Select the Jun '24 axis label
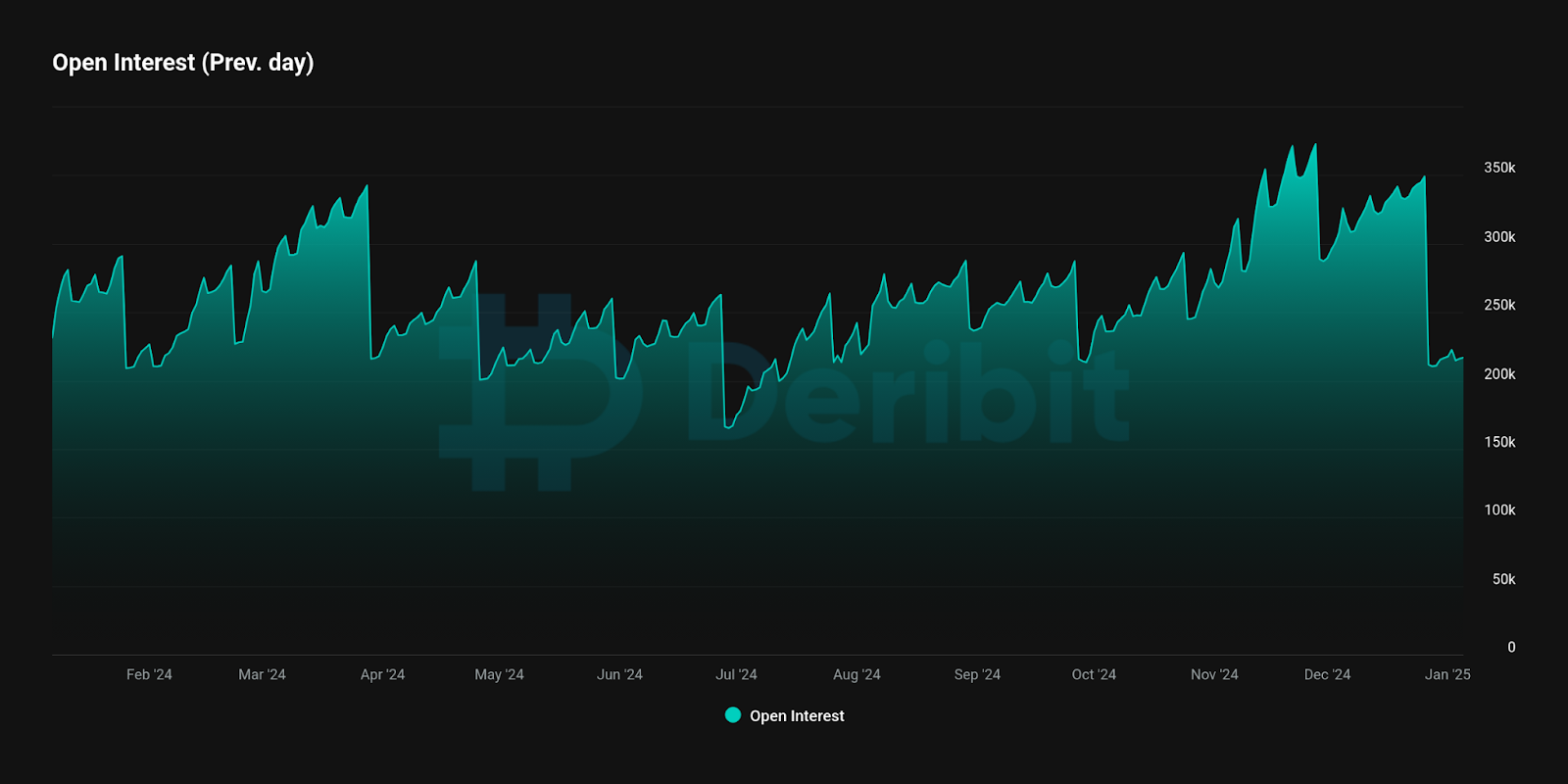The image size is (1568, 784). pyautogui.click(x=619, y=674)
